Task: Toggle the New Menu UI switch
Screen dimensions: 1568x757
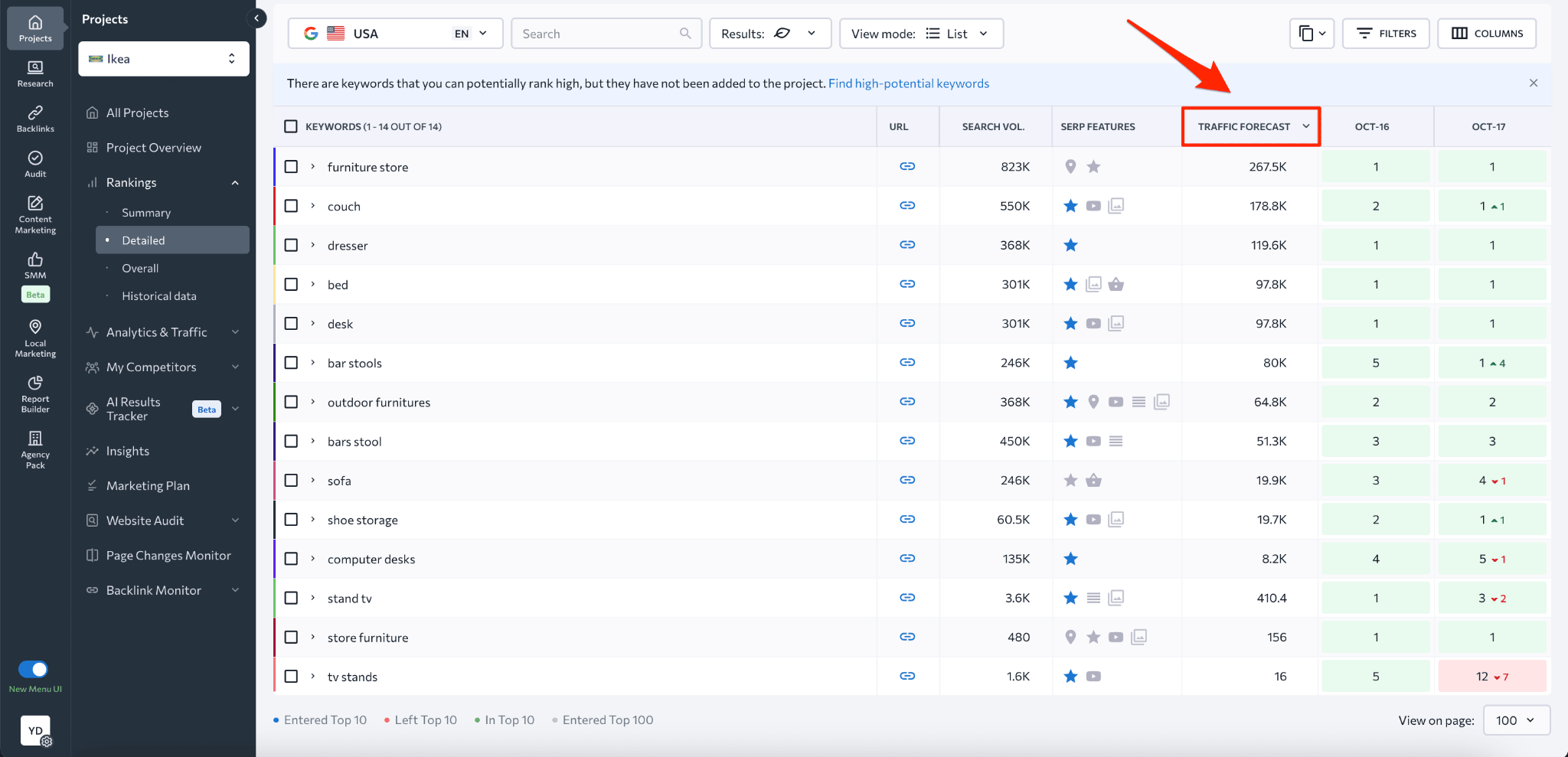Action: pyautogui.click(x=31, y=669)
